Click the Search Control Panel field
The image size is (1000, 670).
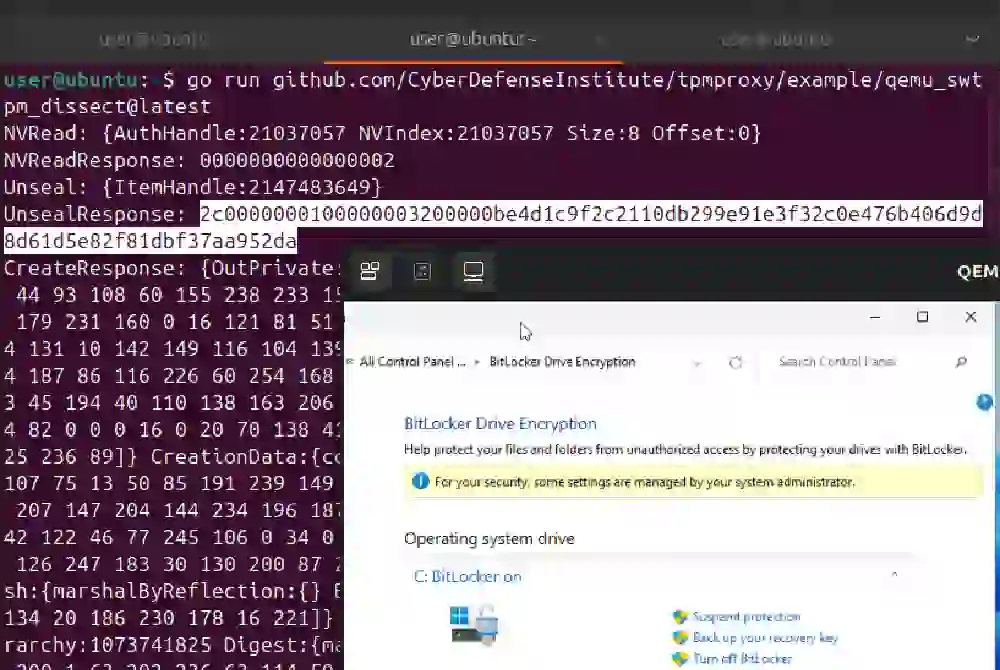coord(860,362)
